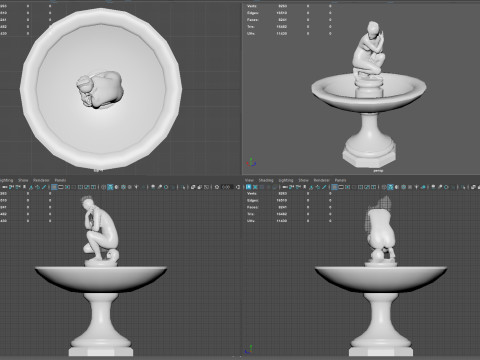The height and width of the screenshot is (360, 480).
Task: Open Renderer menu in bottom-right viewport
Action: tap(322, 180)
